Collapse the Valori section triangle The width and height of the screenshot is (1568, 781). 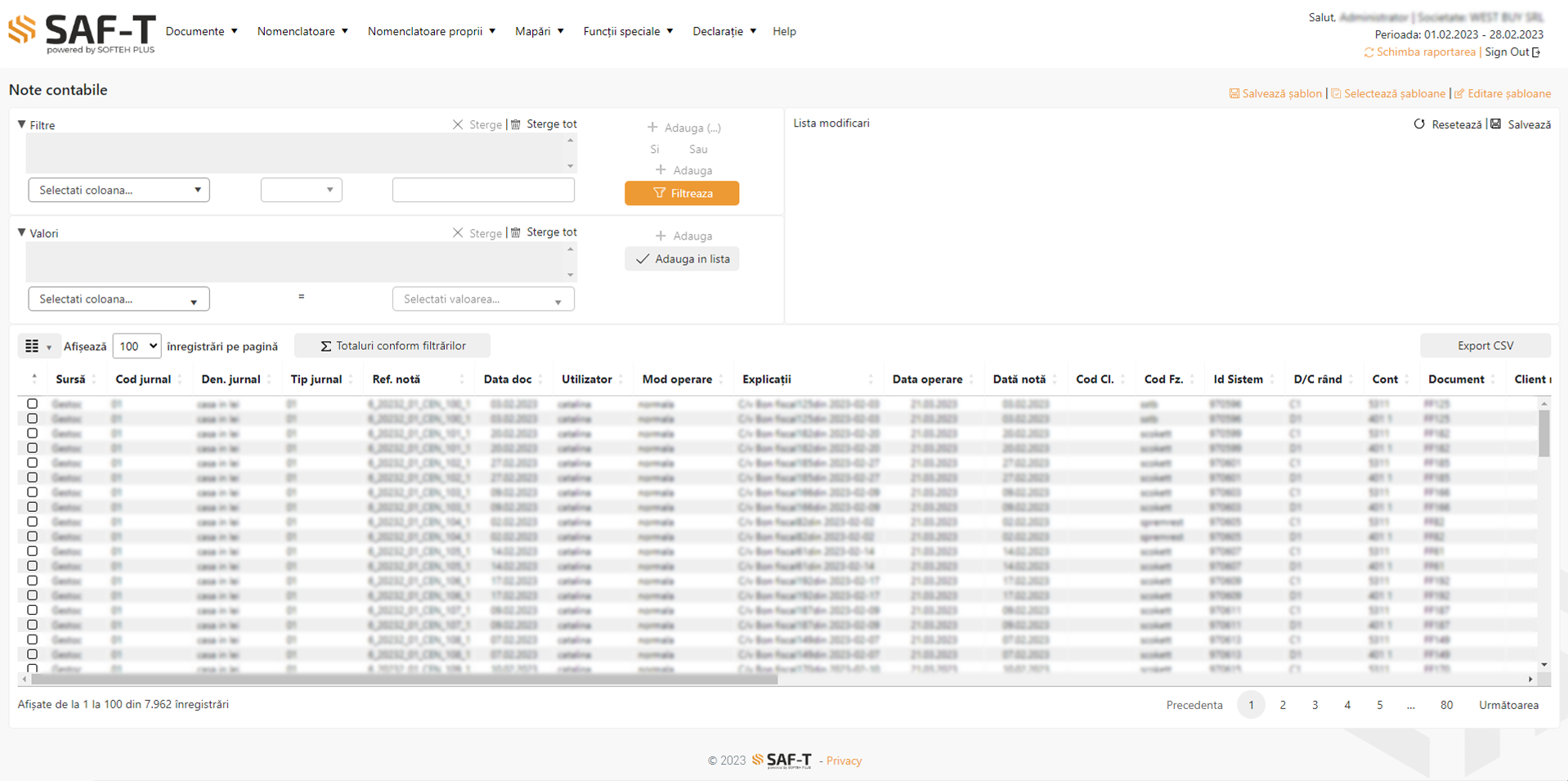coord(22,233)
